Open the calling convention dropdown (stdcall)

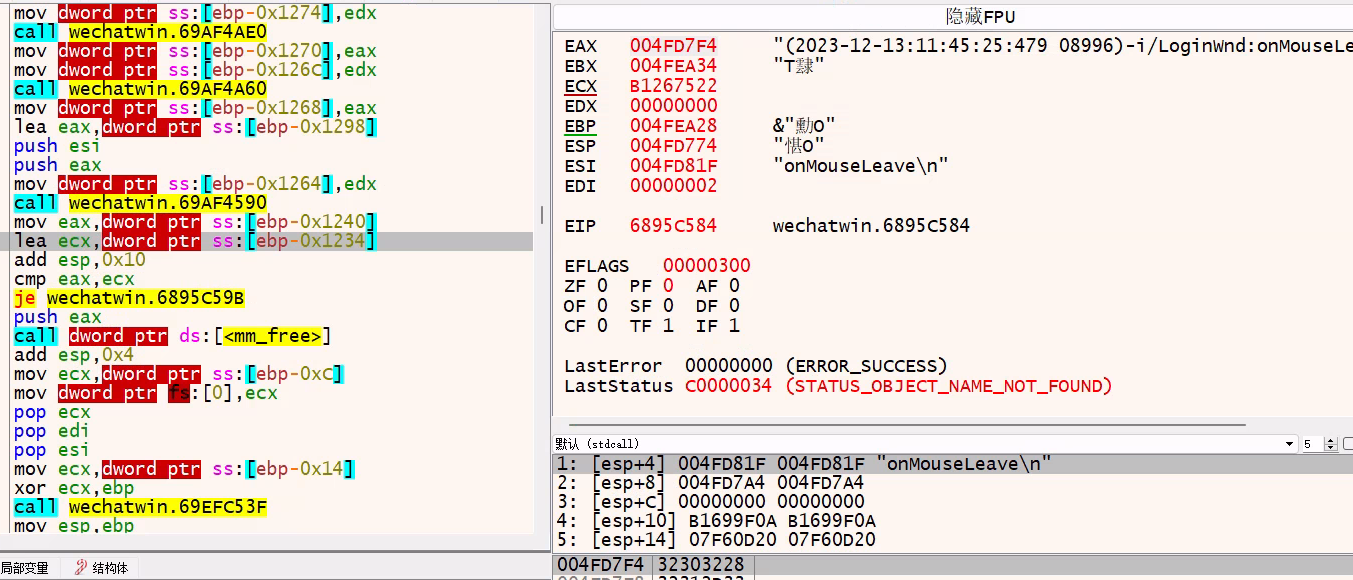coord(1289,444)
